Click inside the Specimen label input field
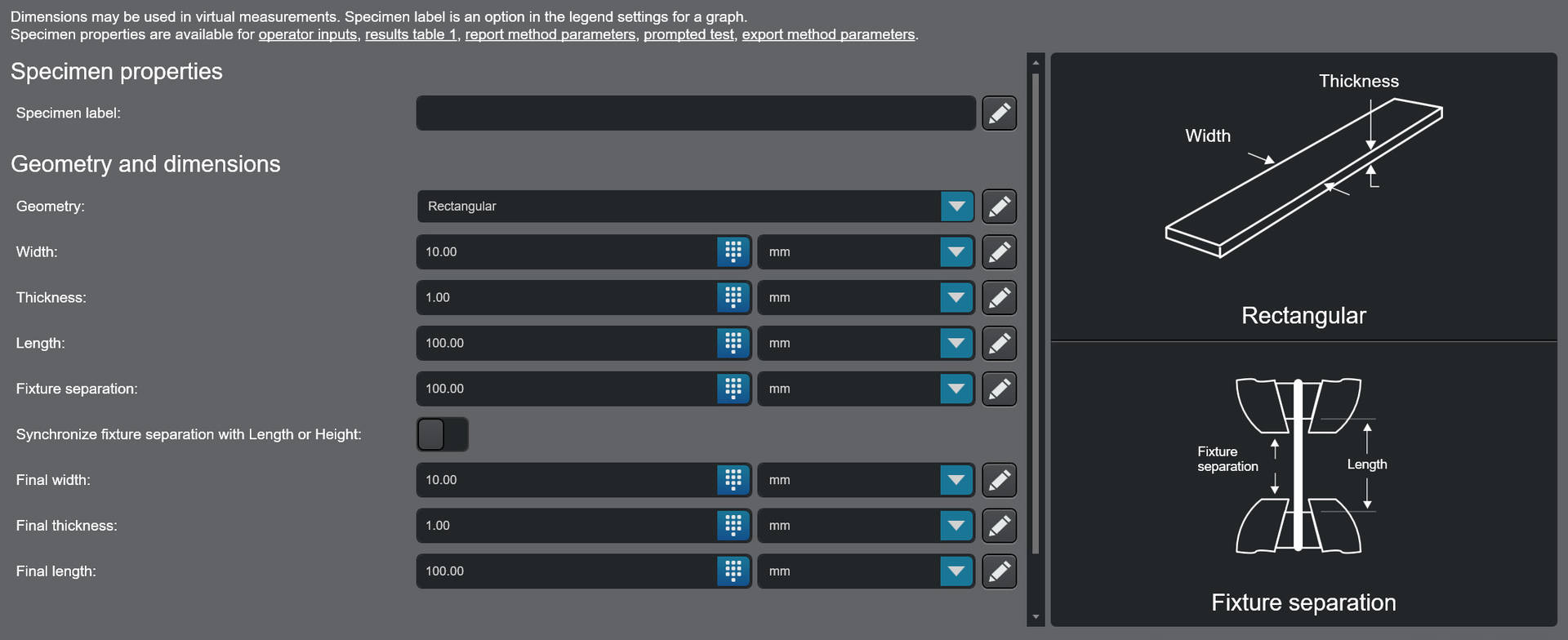 click(x=694, y=113)
